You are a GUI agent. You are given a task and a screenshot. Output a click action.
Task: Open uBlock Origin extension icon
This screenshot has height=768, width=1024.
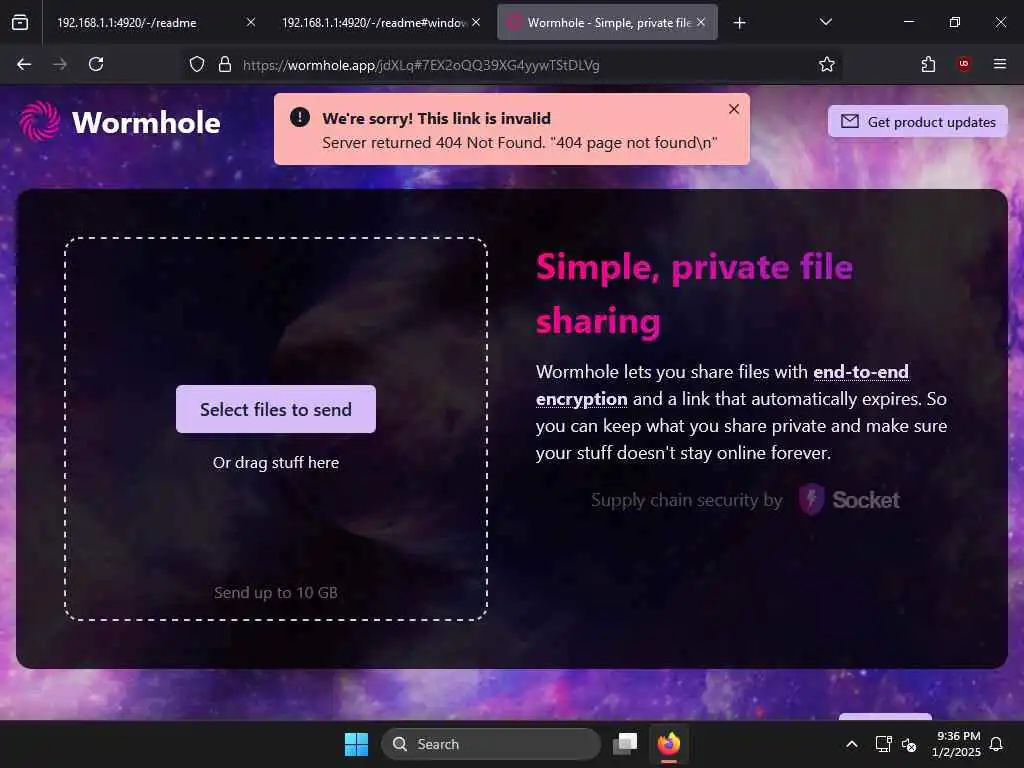click(x=964, y=64)
